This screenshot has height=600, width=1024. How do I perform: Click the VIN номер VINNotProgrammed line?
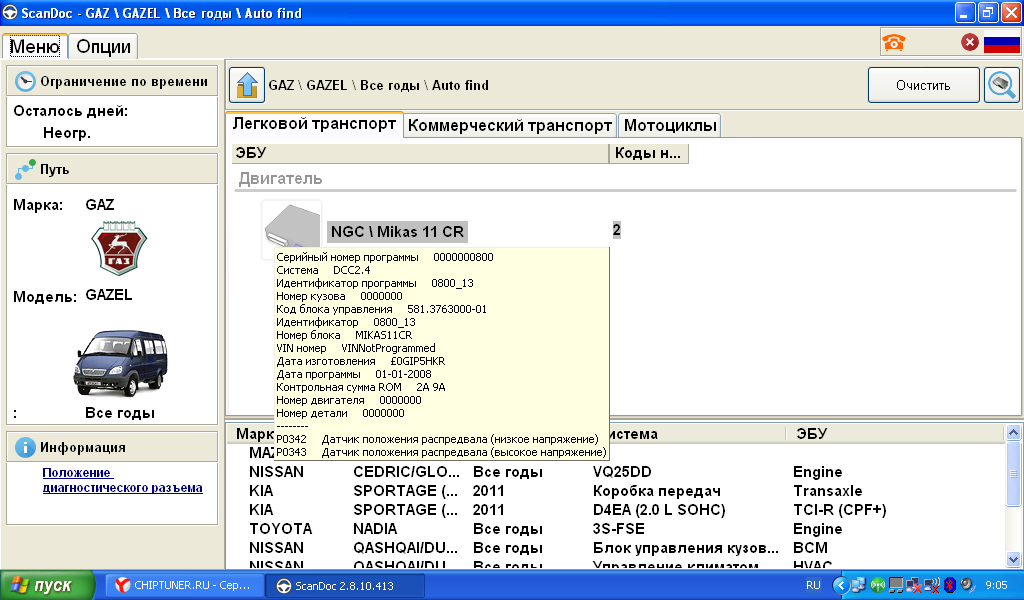pos(355,349)
